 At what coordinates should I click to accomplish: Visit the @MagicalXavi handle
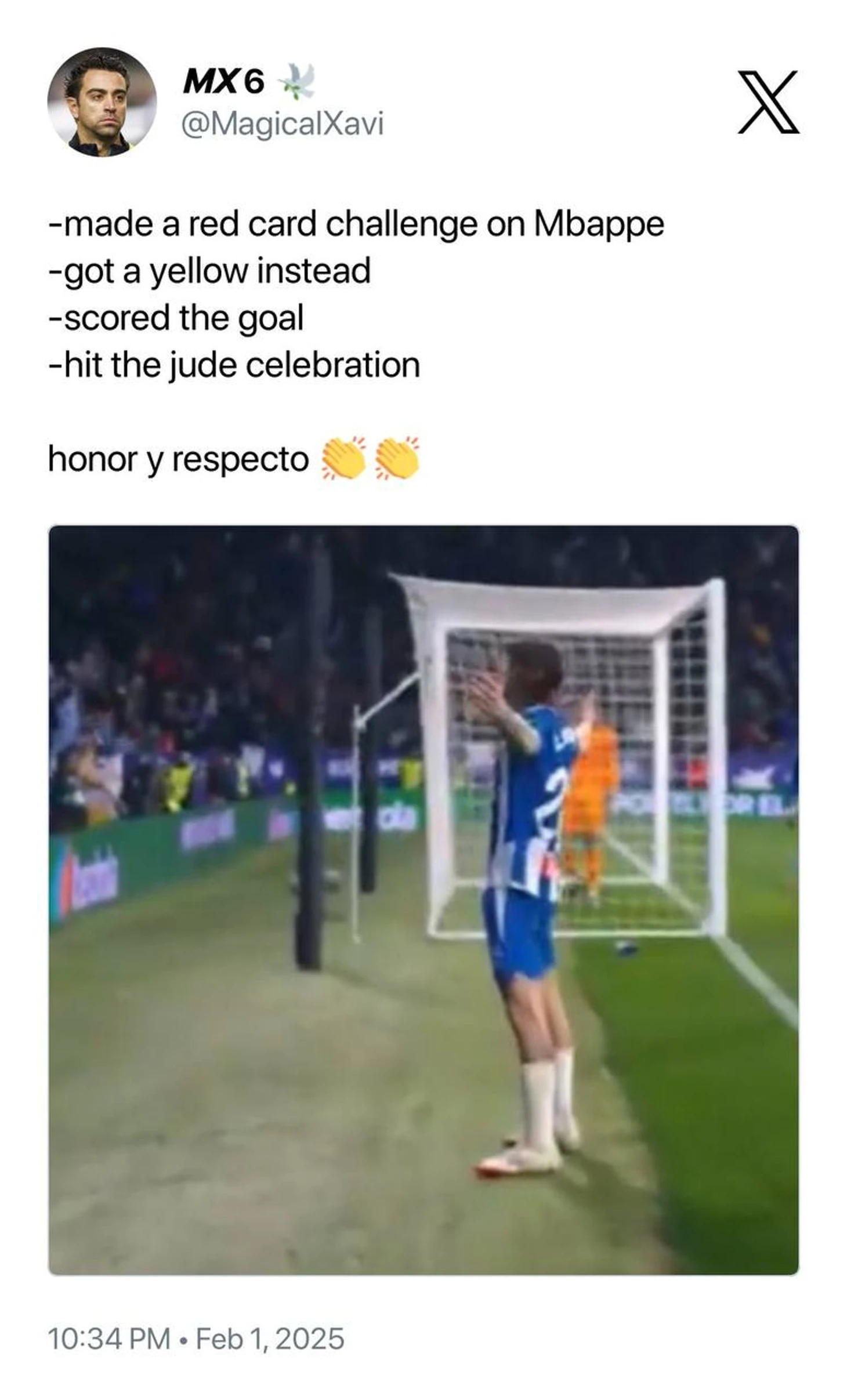(x=283, y=124)
